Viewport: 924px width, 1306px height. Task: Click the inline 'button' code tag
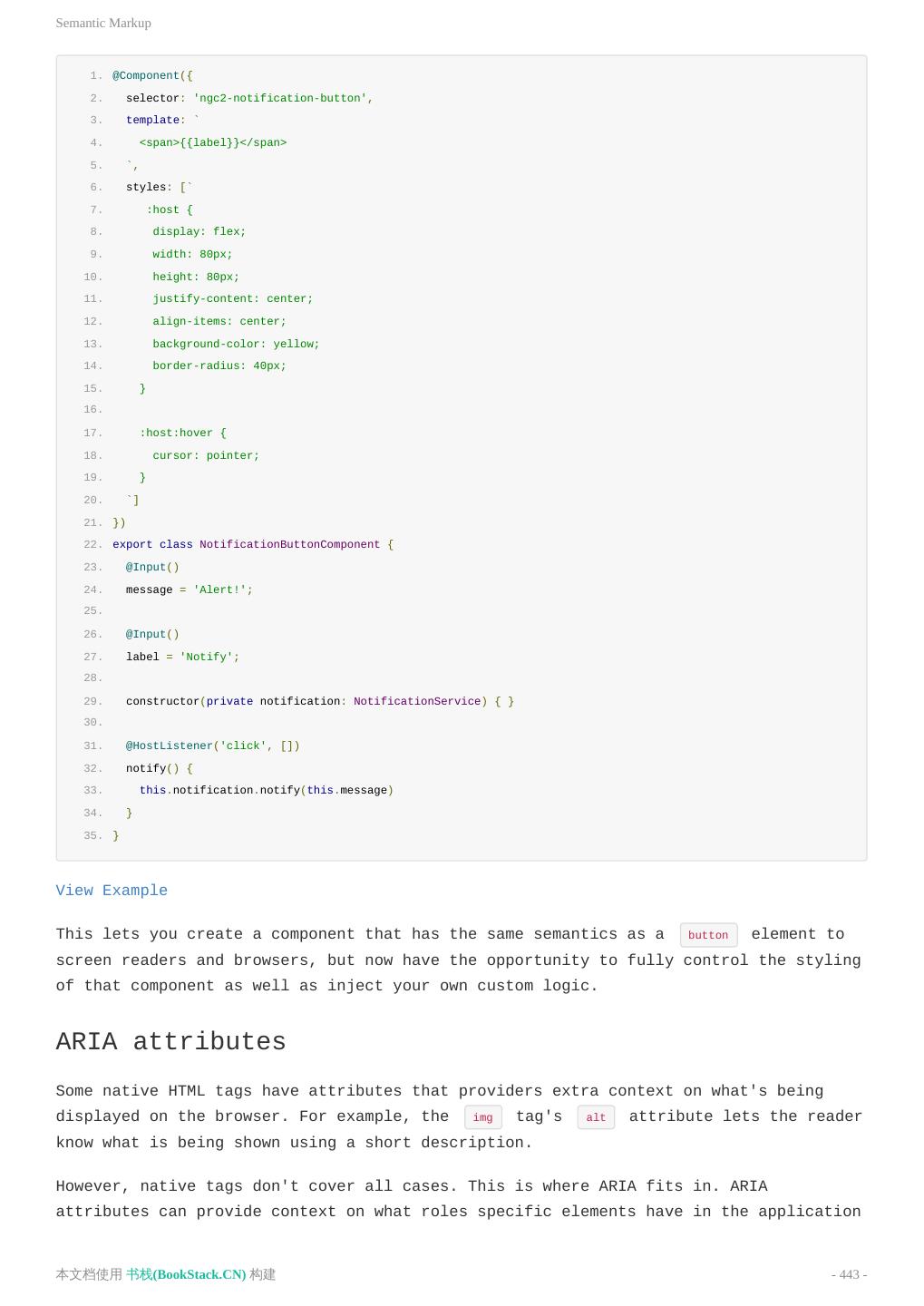[708, 935]
